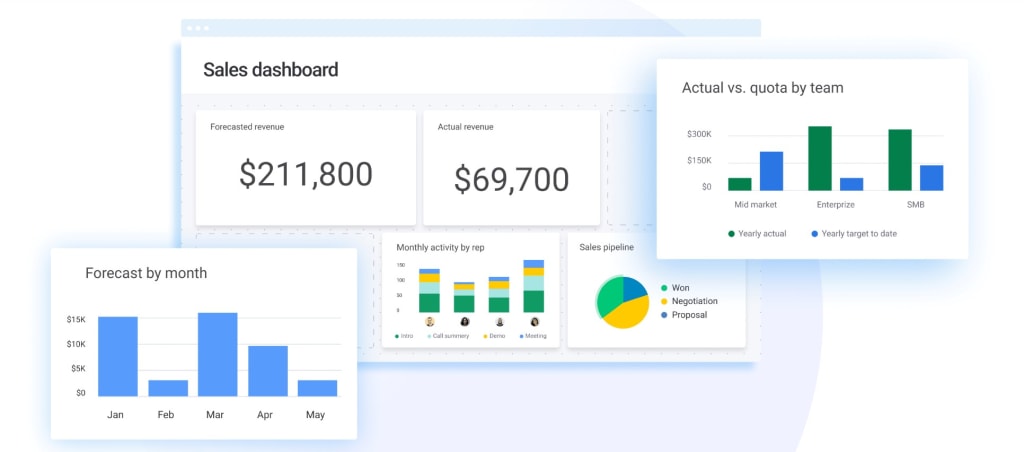
Task: Click the Mar month label
Action: (215, 415)
